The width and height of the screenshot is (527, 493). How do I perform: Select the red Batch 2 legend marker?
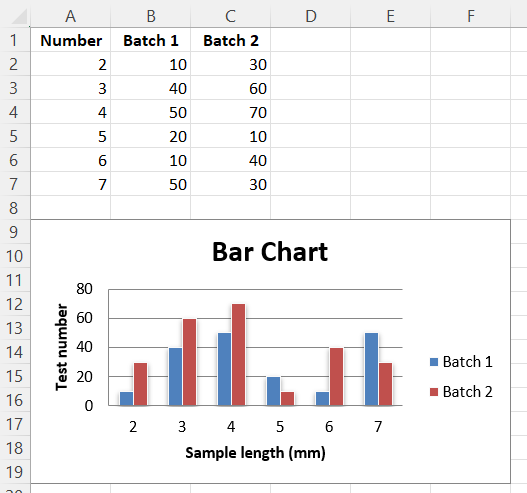434,392
